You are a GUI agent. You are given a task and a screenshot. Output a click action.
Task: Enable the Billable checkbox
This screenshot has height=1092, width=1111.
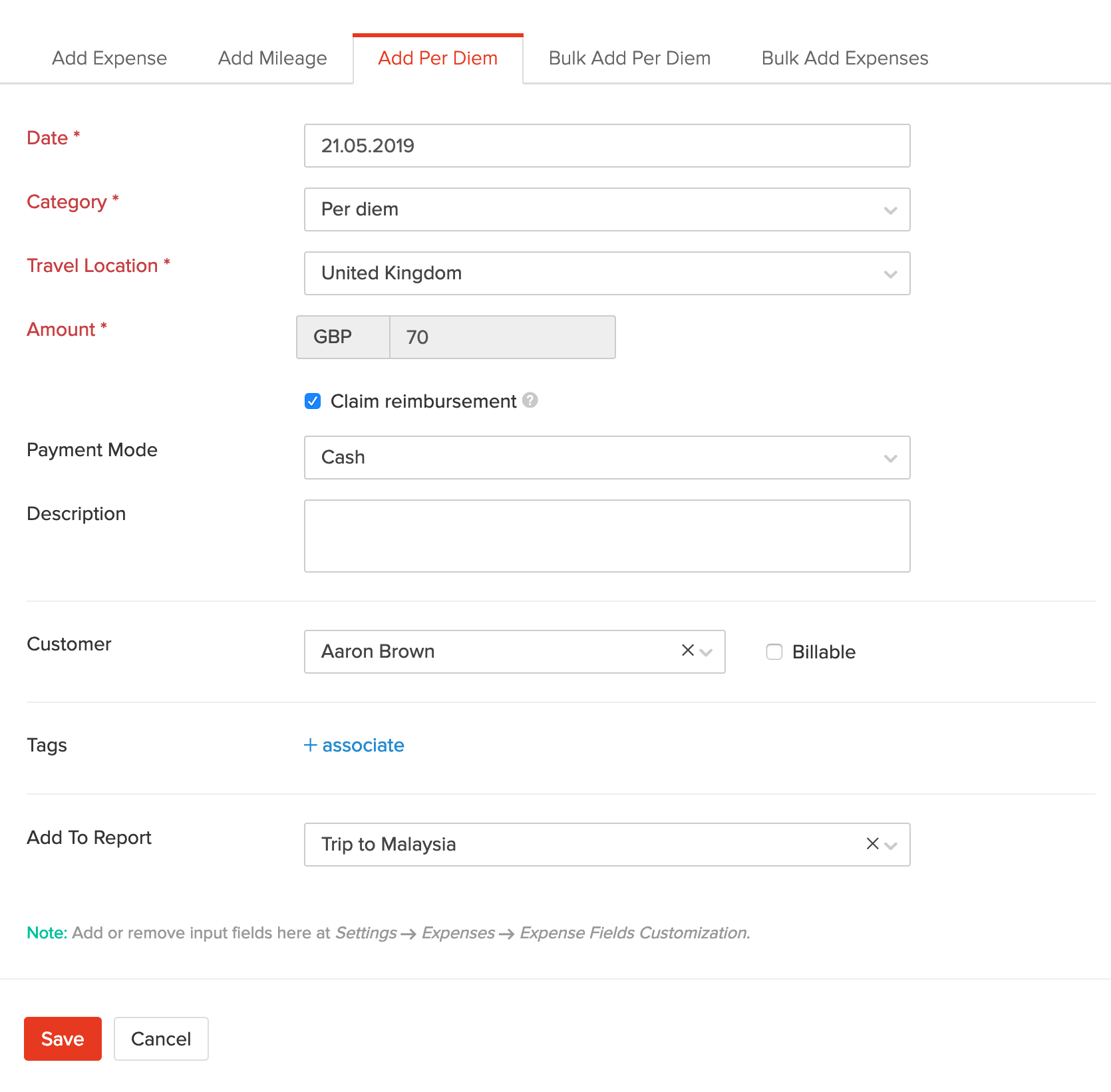[774, 652]
